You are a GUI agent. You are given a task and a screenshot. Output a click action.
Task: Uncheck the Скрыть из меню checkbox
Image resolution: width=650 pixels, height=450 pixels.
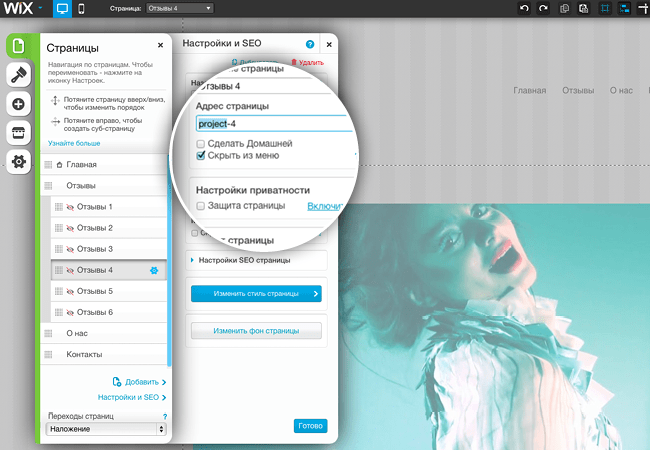coord(201,155)
